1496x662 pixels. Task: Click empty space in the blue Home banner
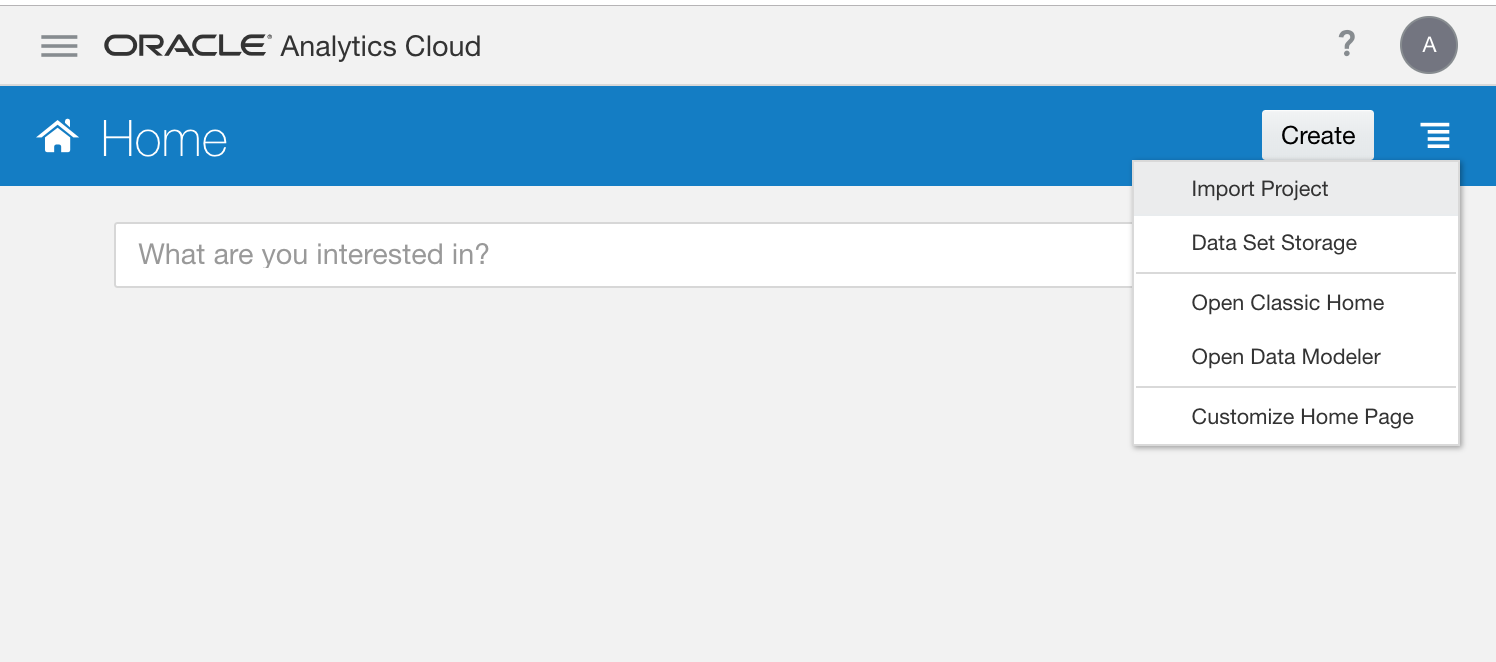click(x=700, y=136)
